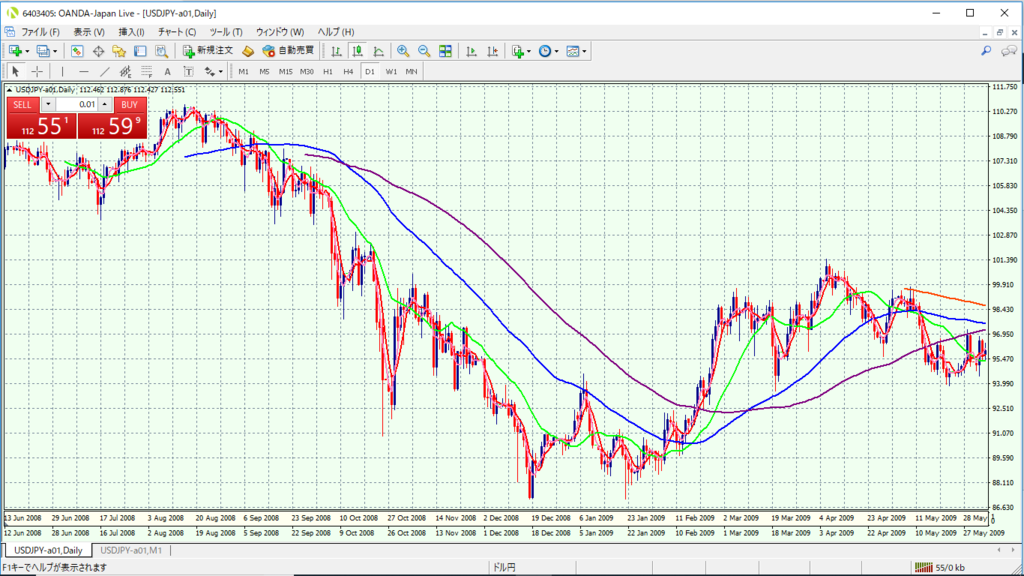Image resolution: width=1024 pixels, height=576 pixels.
Task: Switch chart to candlesticks icon
Action: point(358,51)
